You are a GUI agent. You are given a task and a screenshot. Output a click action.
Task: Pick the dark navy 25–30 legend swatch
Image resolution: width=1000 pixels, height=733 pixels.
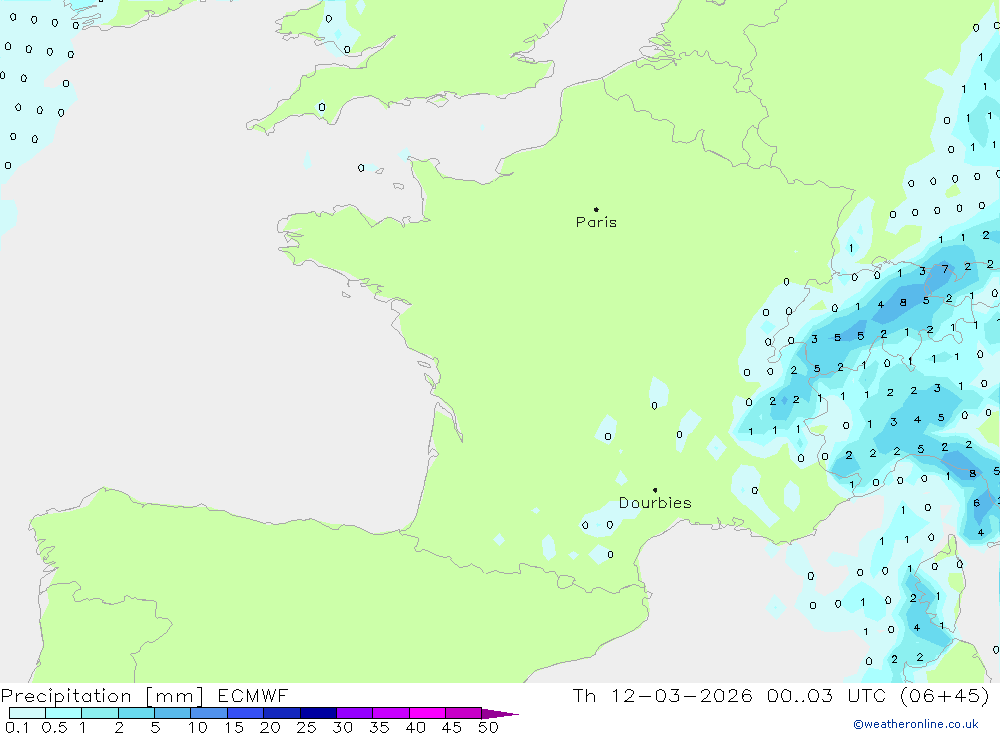318,714
